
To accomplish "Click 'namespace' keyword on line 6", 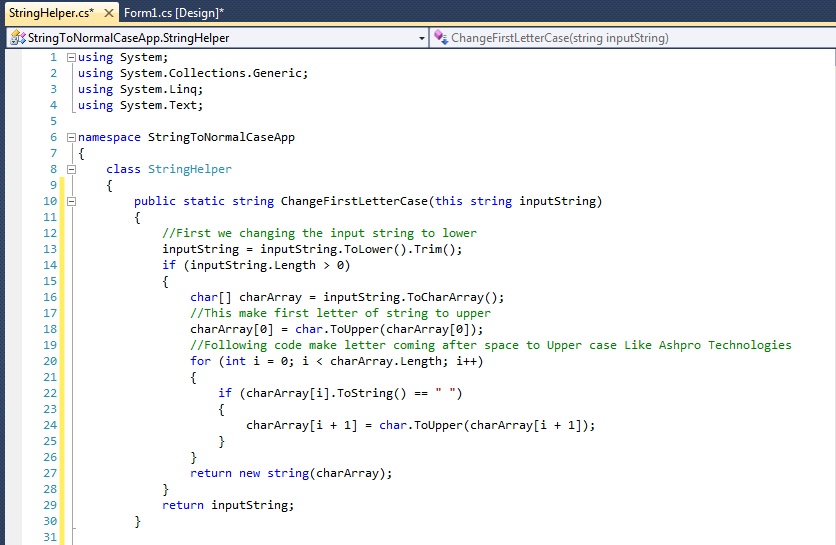I will coord(109,137).
